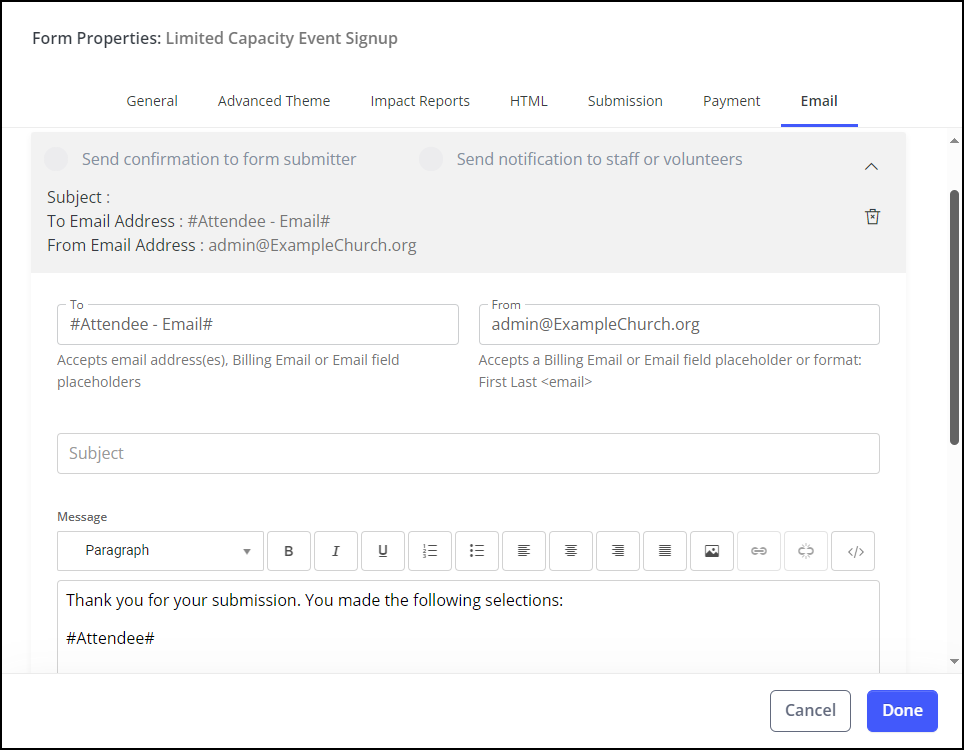Screen dimensions: 964x750
Task: Apply italic formatting to the message
Action: pyautogui.click(x=335, y=551)
